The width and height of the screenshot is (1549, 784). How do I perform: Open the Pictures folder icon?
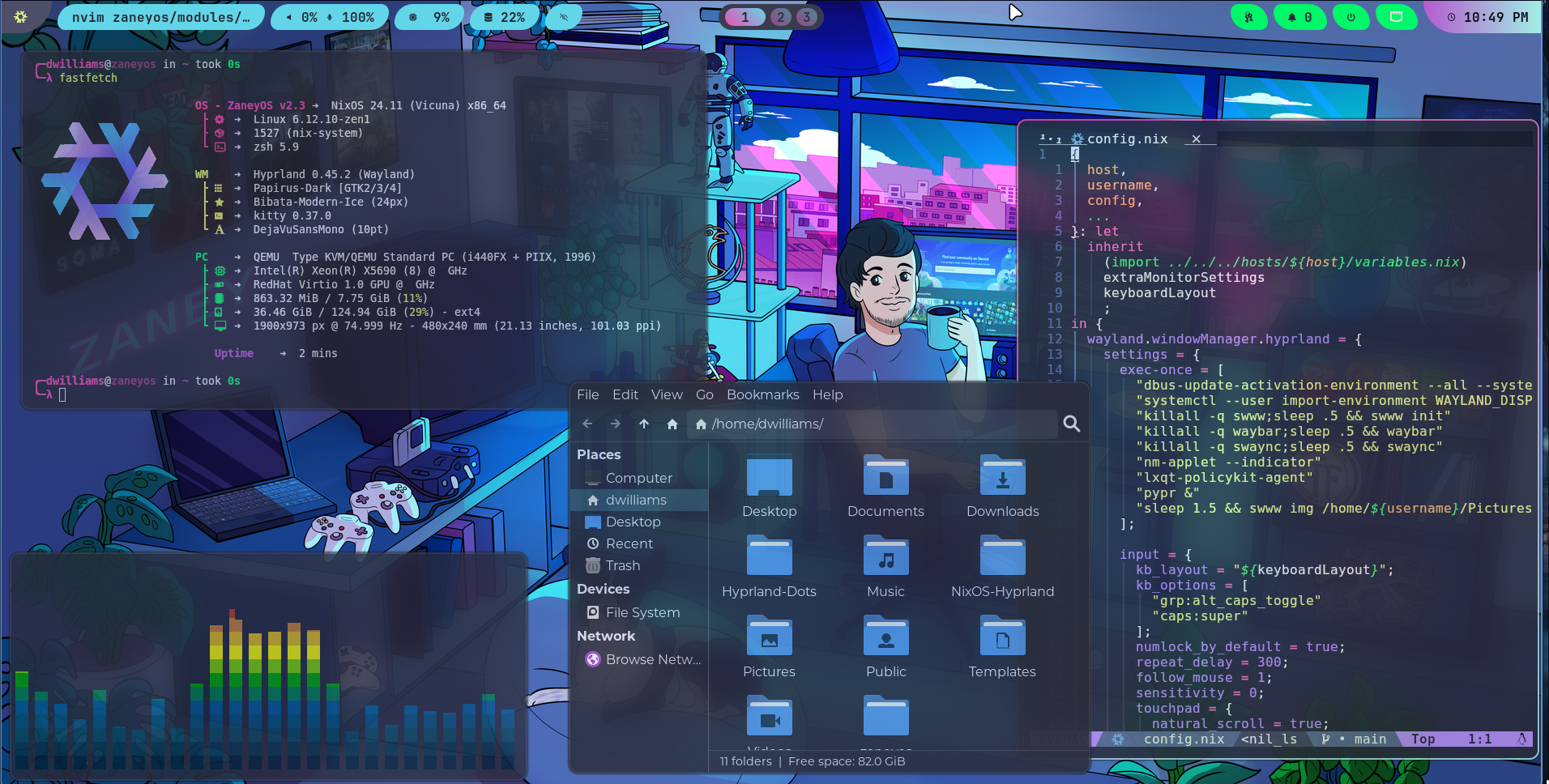(x=769, y=646)
